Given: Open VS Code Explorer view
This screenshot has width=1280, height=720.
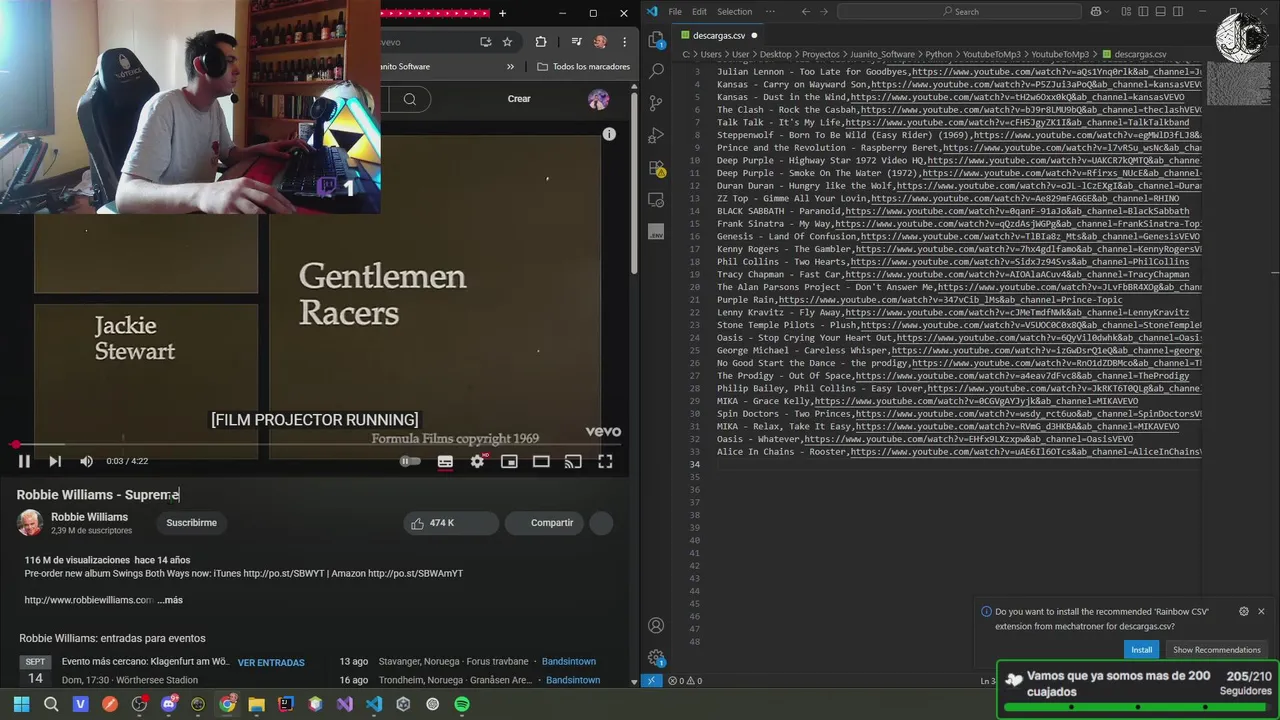Looking at the screenshot, I should pyautogui.click(x=656, y=40).
